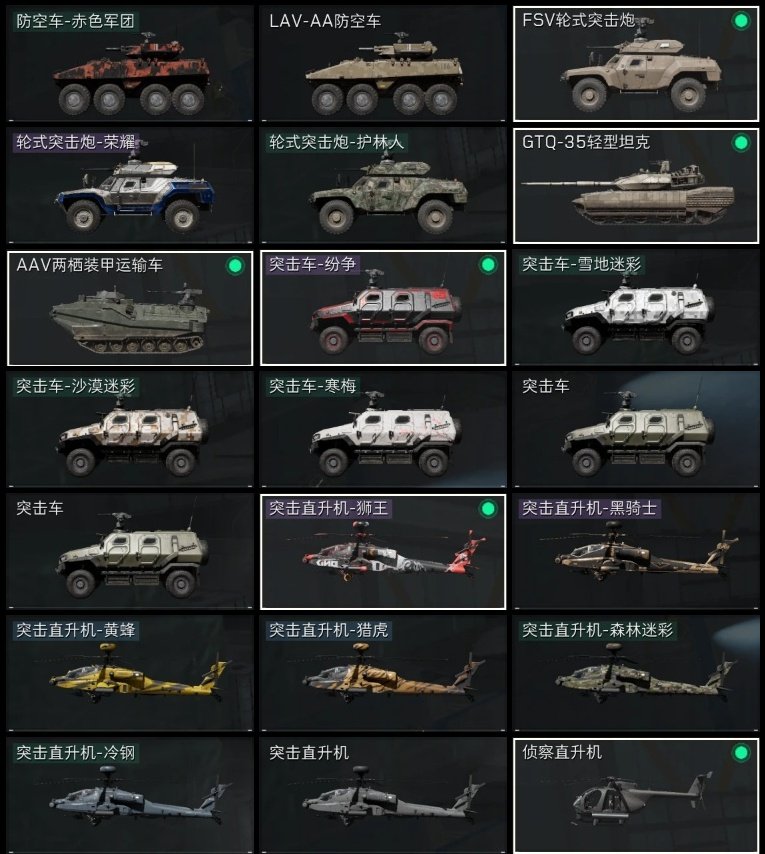This screenshot has width=765, height=854.
Task: Select the 防空车-赤色军团 vehicle skin
Action: 130,64
